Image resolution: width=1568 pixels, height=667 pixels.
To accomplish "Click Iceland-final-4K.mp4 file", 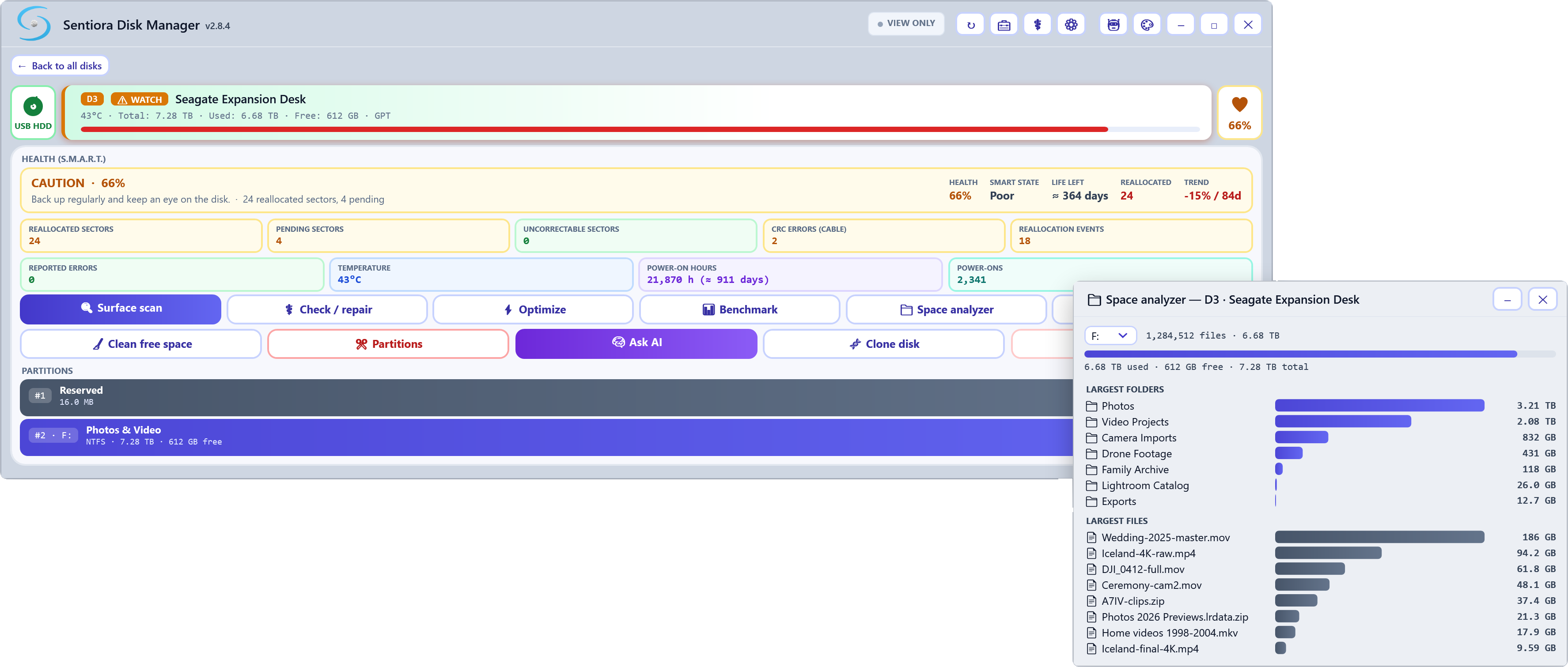I will tap(1320, 648).
